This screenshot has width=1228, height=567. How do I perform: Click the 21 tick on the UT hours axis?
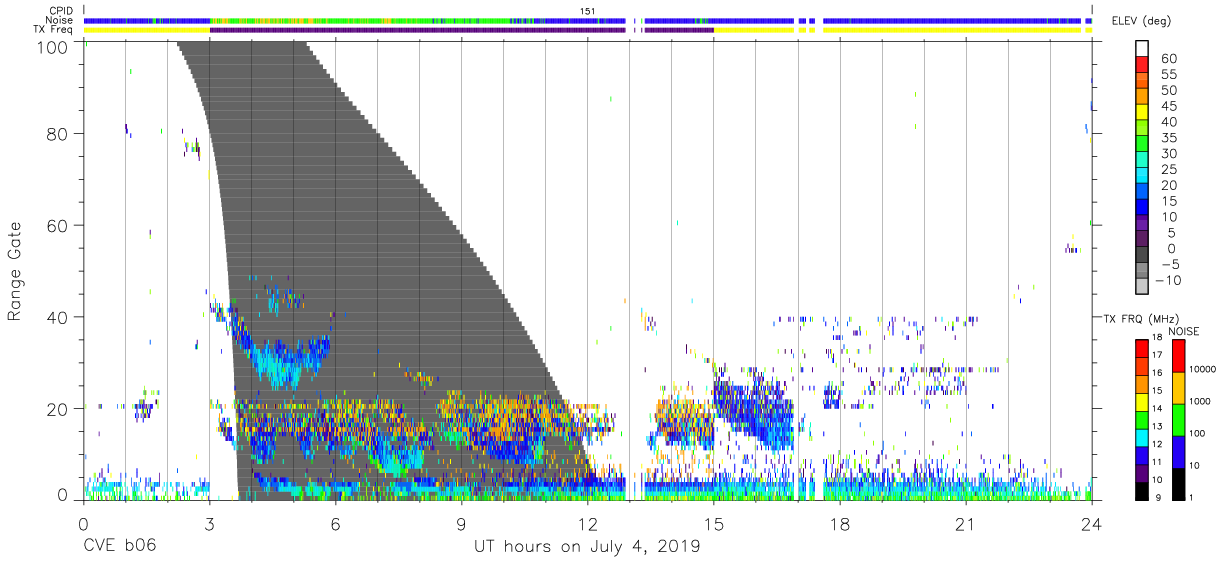tap(965, 524)
